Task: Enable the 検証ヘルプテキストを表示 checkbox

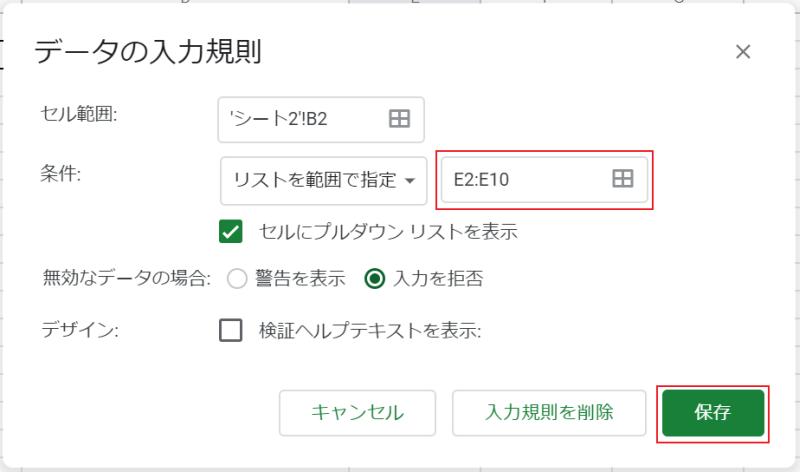Action: pyautogui.click(x=231, y=330)
